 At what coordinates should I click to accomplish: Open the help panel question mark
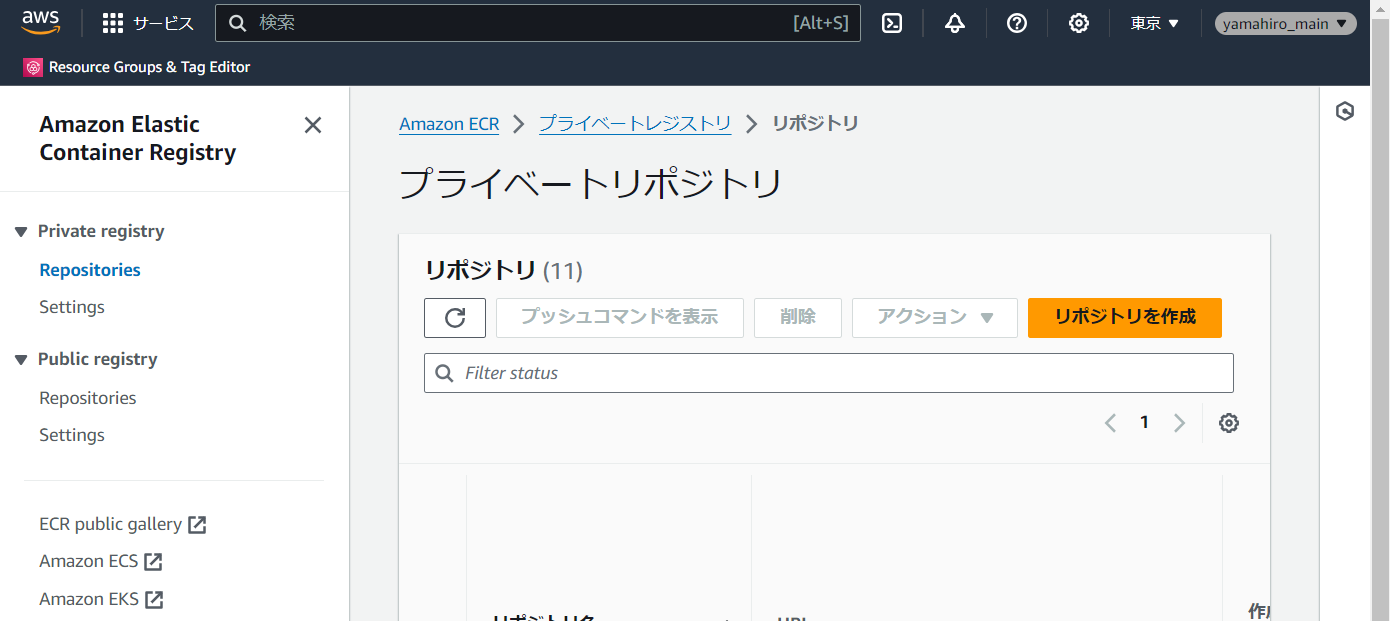(x=1017, y=23)
